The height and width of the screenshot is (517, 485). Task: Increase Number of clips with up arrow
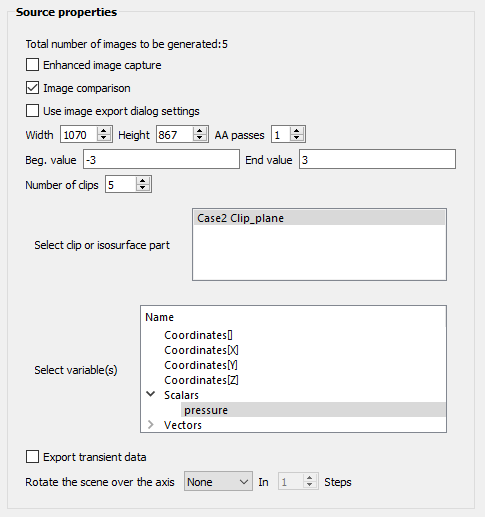(143, 181)
